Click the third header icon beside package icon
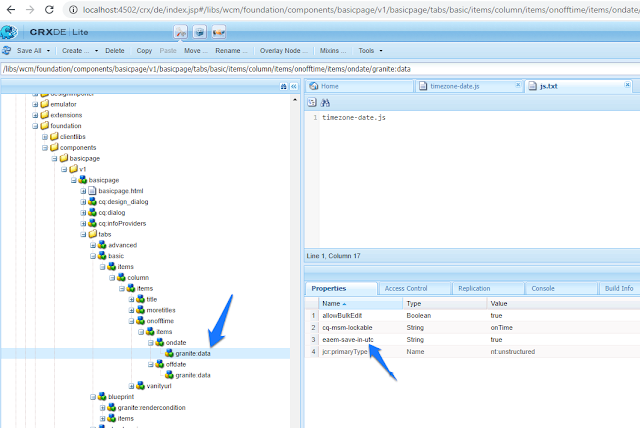This screenshot has width=640, height=428. coord(219,32)
